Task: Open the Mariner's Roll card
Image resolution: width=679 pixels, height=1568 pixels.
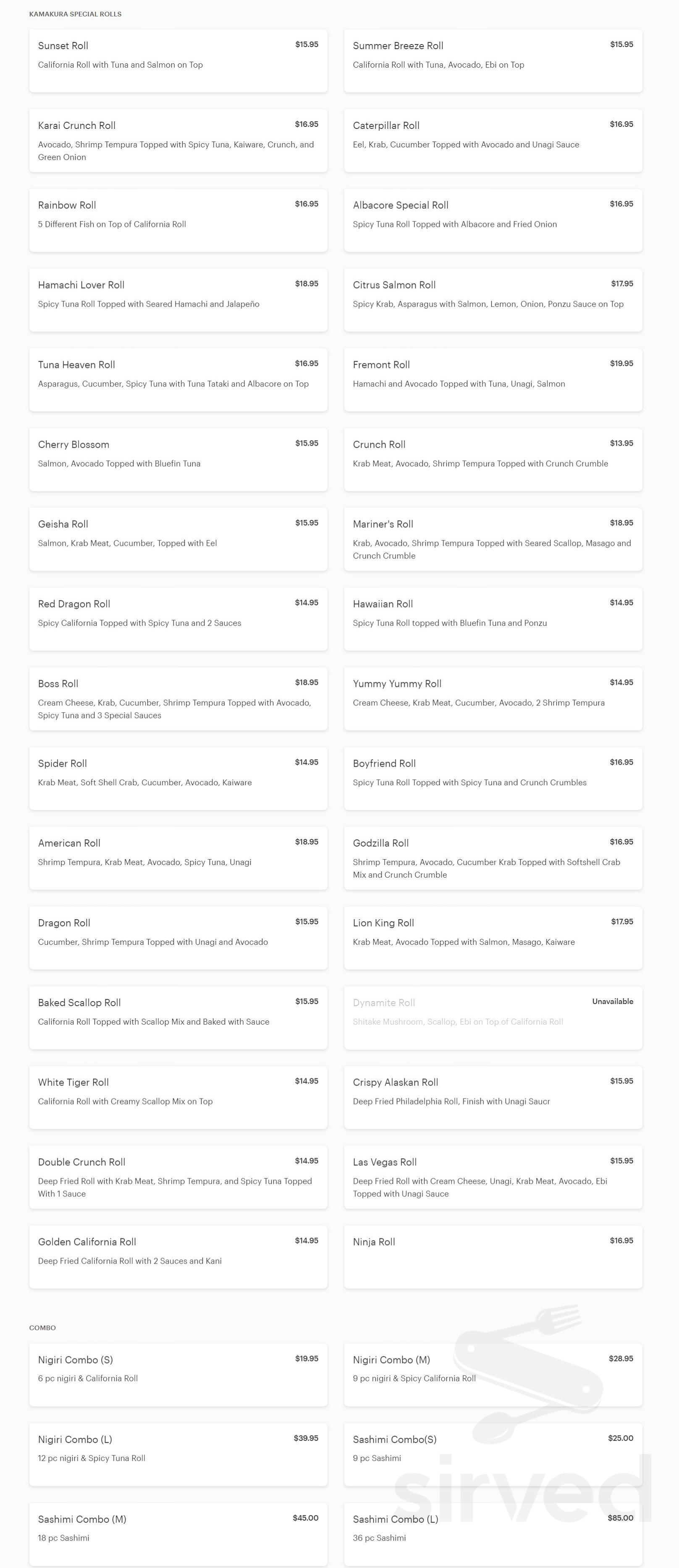Action: 493,539
